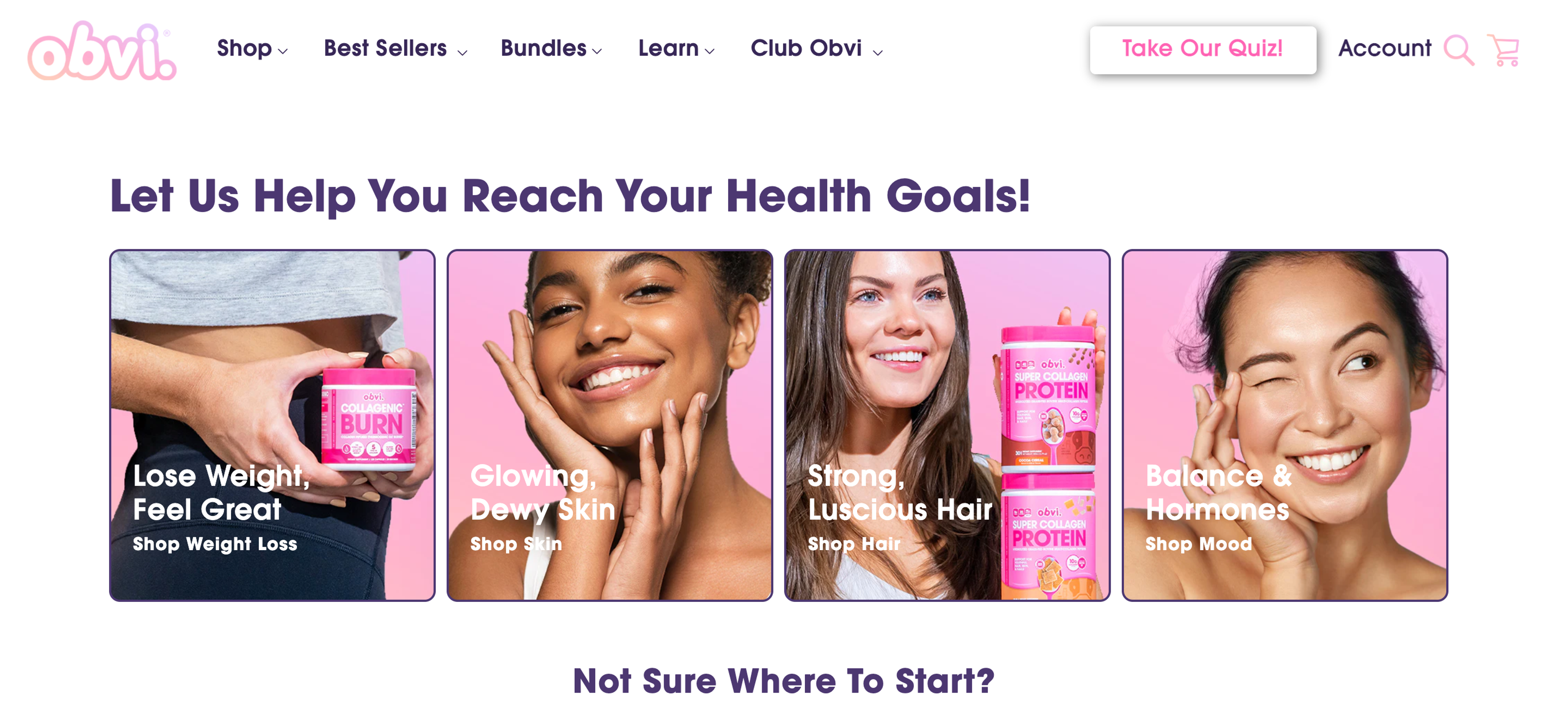This screenshot has height=722, width=1568.
Task: Expand the Best Sellers dropdown chevron
Action: click(462, 53)
